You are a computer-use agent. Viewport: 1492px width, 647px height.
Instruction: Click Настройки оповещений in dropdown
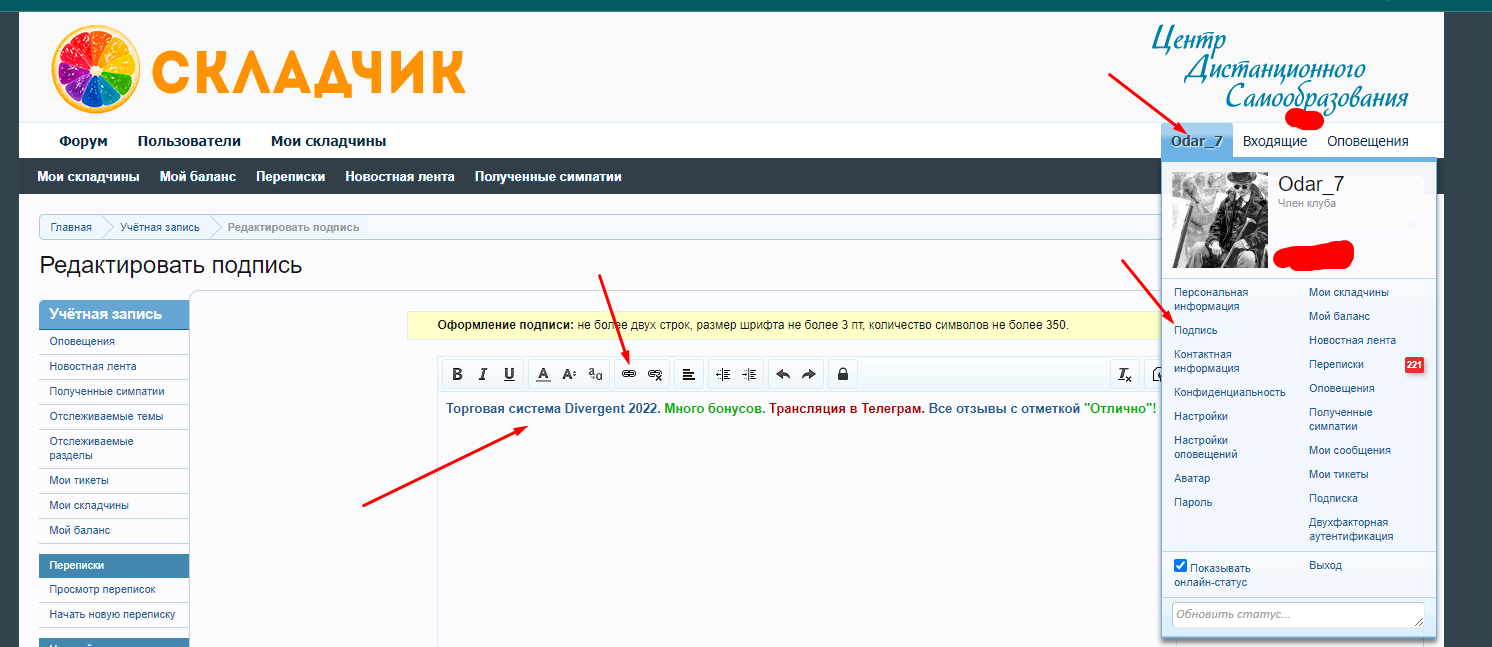tap(1206, 447)
